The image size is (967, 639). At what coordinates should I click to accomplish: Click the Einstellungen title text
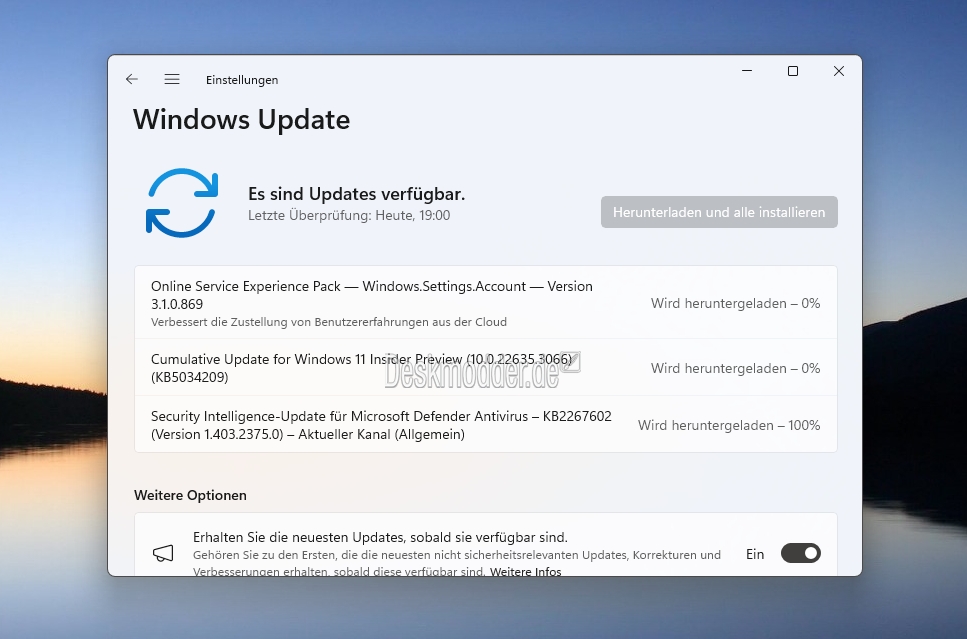[x=242, y=80]
